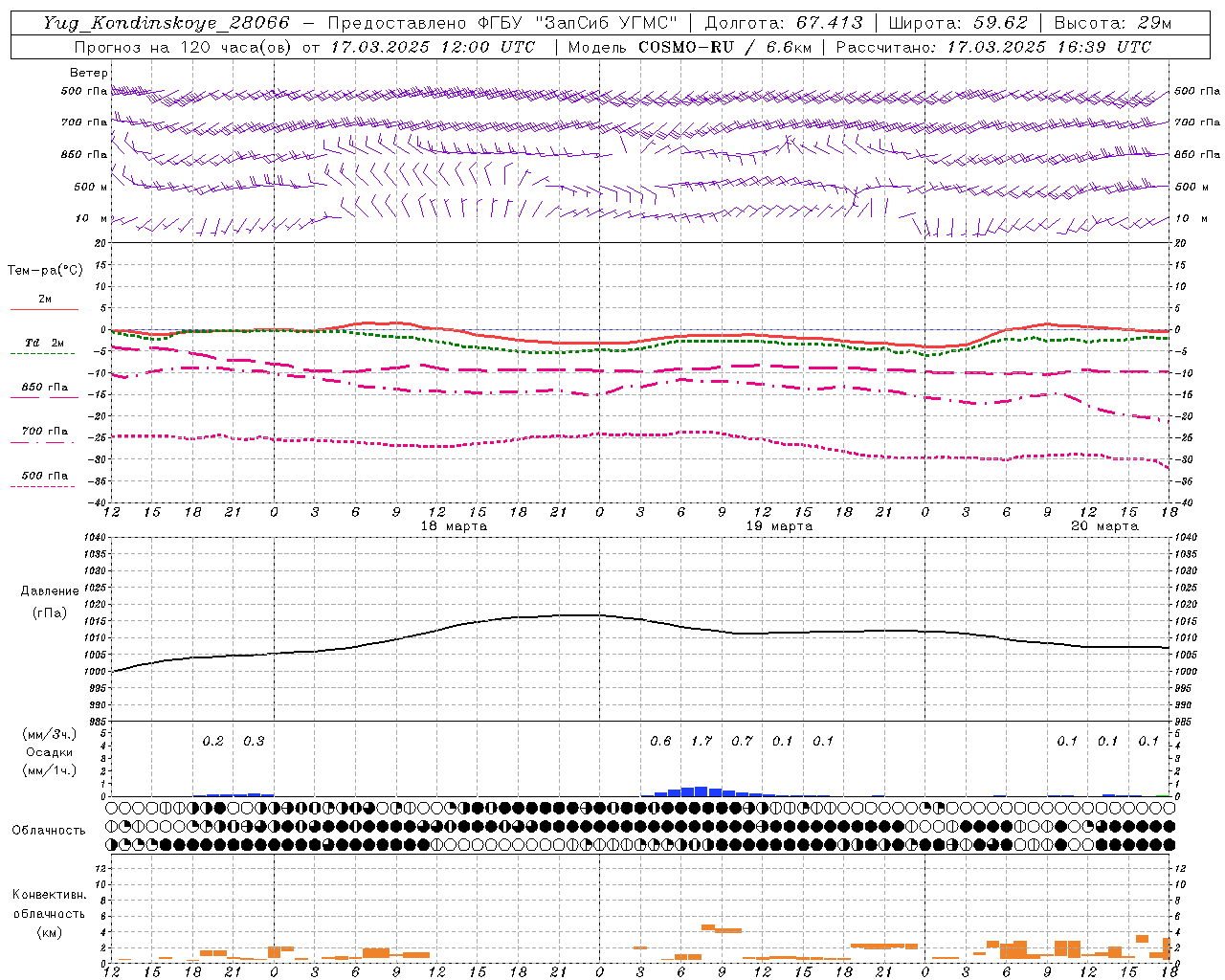Click the 'Давление' pressure panel label

[50, 591]
